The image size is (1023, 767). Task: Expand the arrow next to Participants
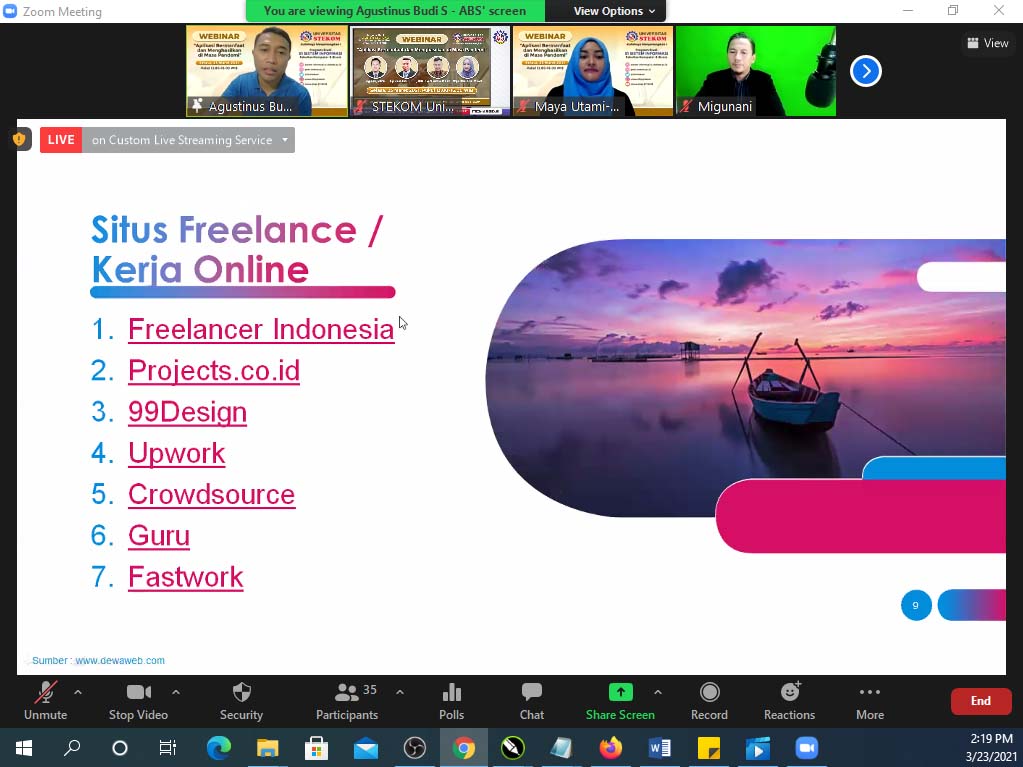[x=400, y=691]
